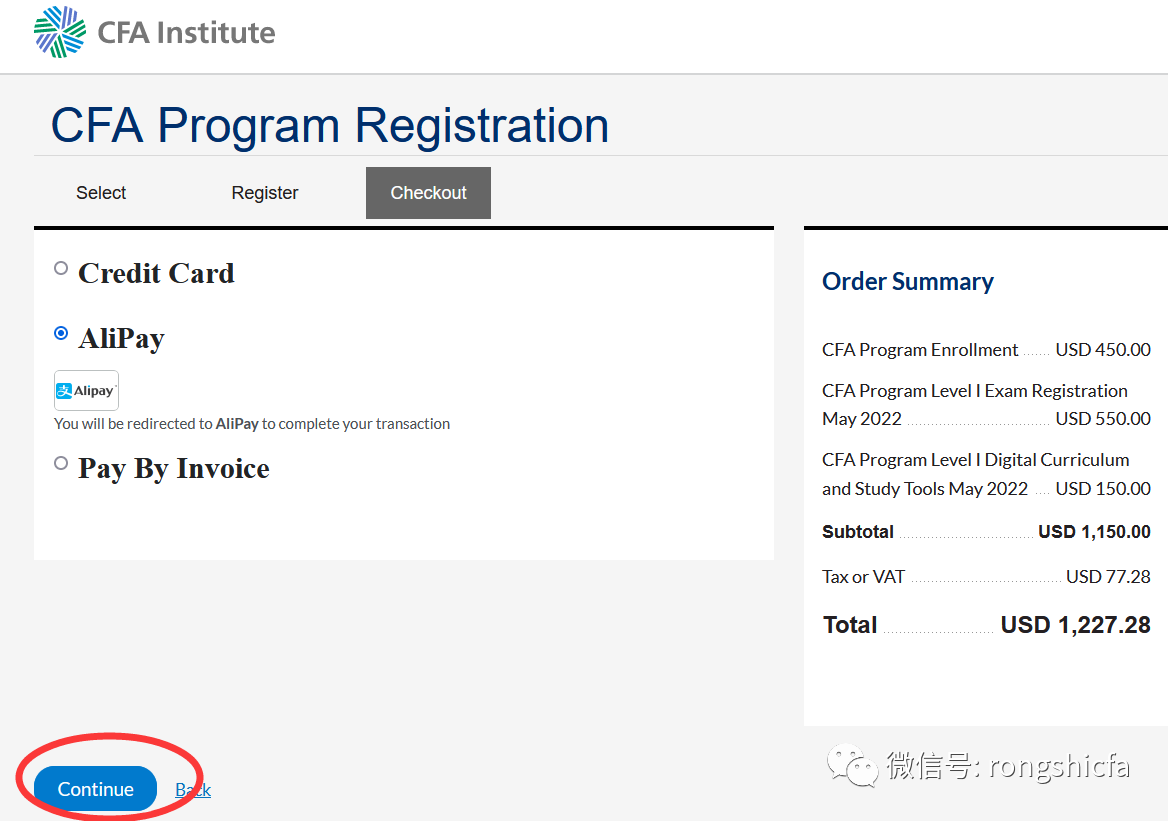Open the Checkout tab

[428, 193]
